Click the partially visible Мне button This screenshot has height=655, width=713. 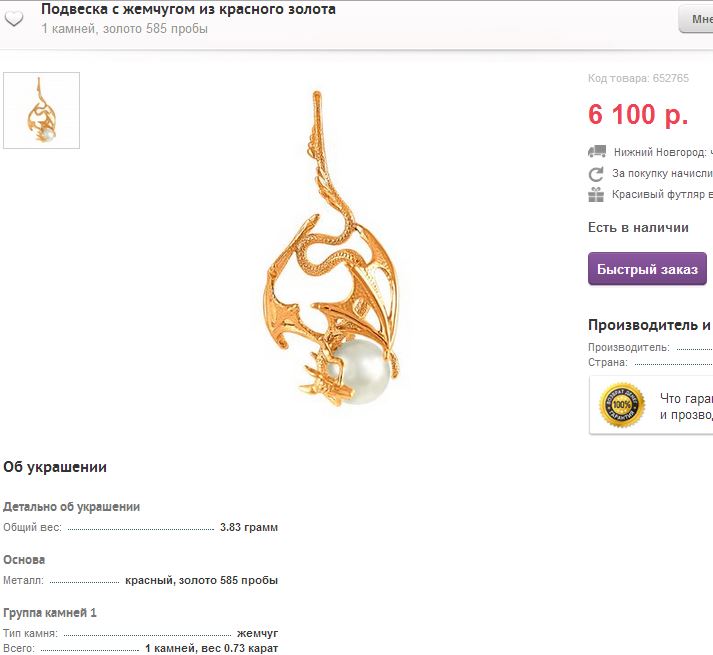click(x=696, y=19)
